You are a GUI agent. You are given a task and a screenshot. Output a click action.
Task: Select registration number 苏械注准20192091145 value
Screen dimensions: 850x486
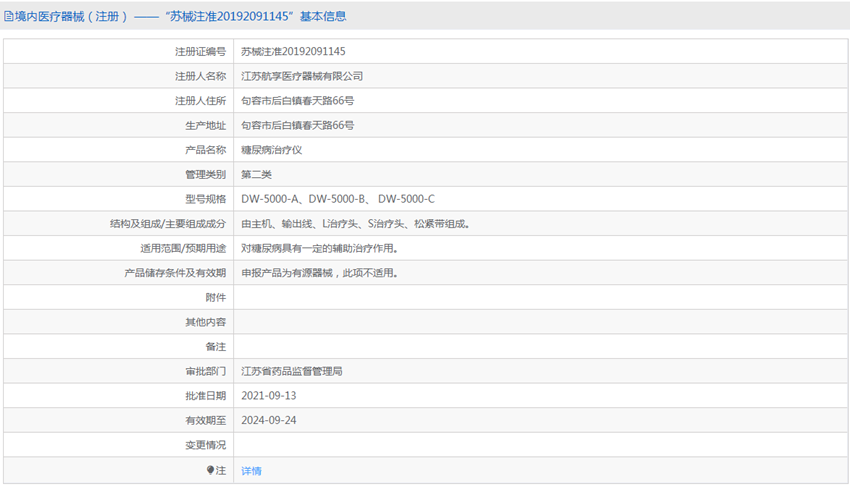293,51
